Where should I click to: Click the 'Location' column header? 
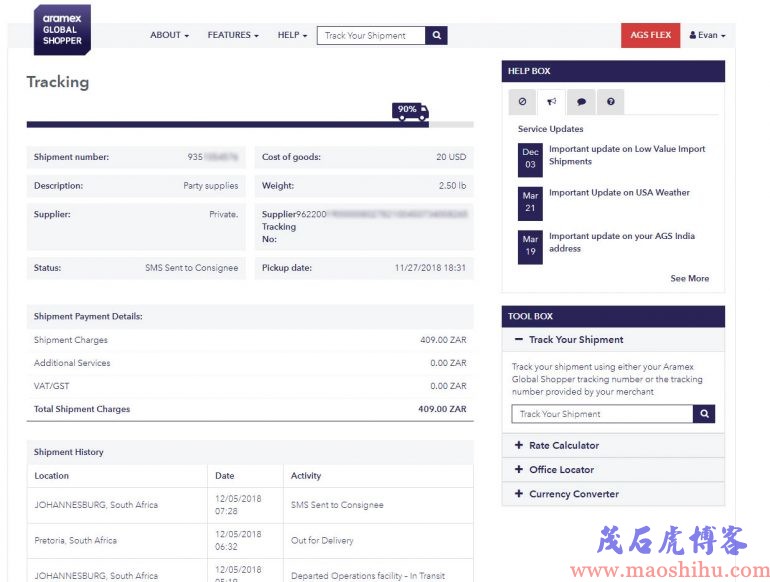point(52,476)
